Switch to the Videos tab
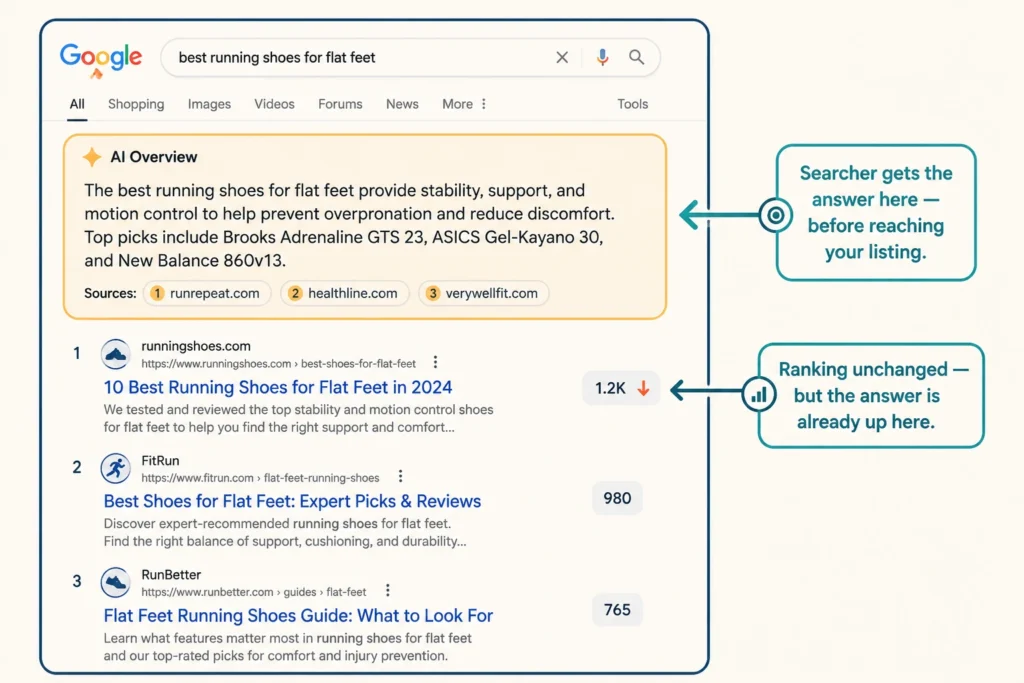Image resolution: width=1024 pixels, height=683 pixels. click(274, 104)
